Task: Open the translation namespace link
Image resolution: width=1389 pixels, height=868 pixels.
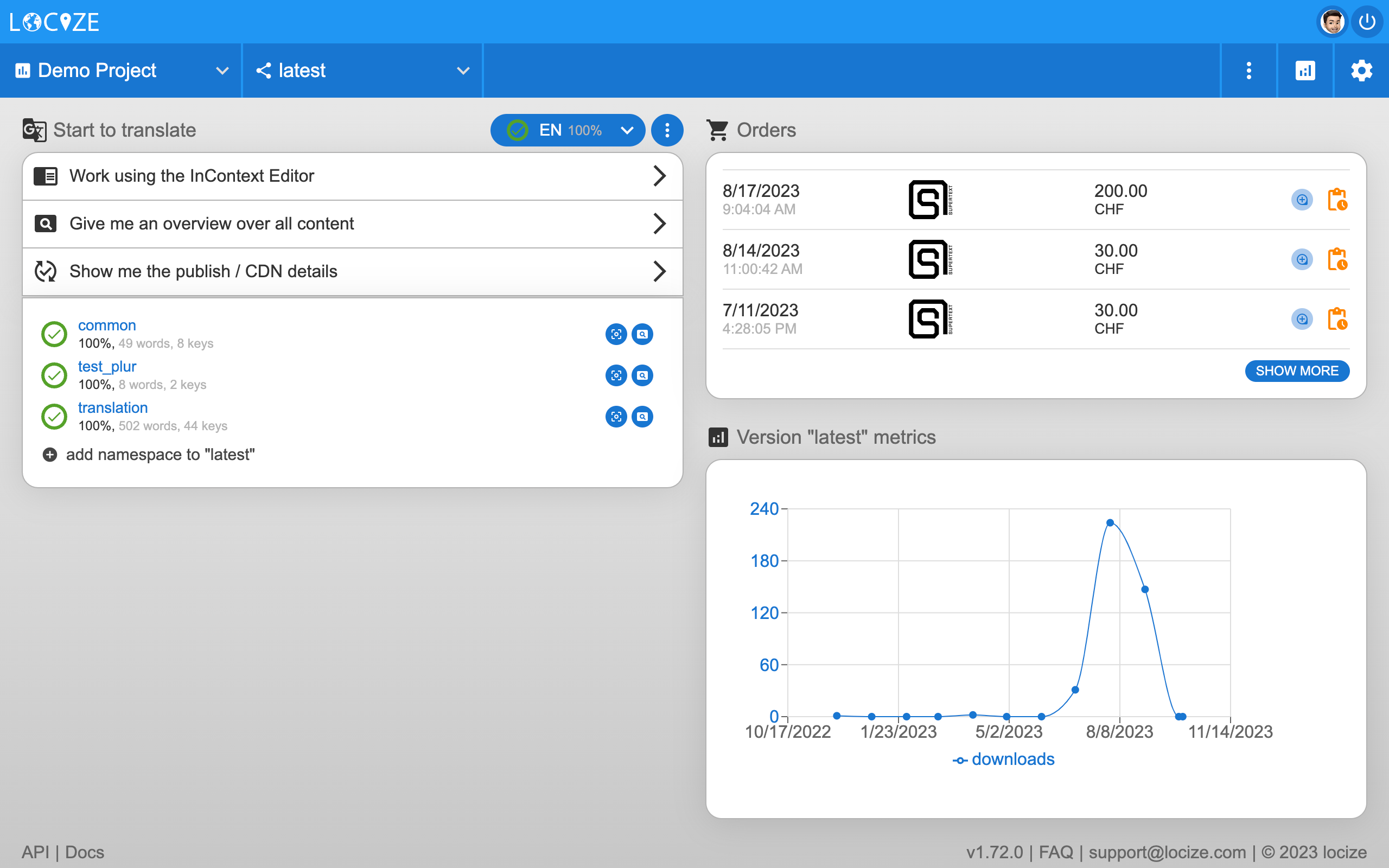Action: pos(112,407)
